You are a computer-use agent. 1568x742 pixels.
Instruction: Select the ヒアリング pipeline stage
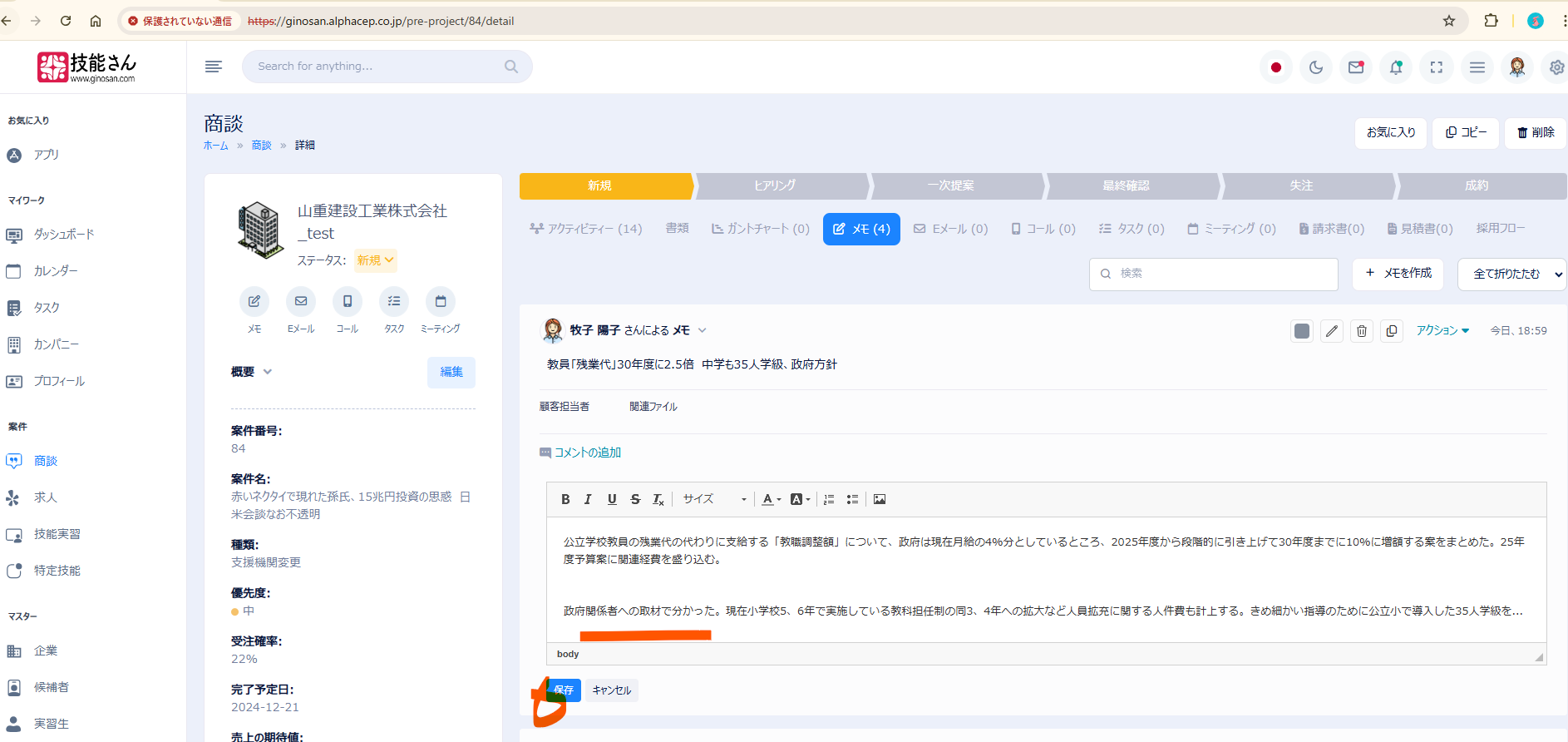(775, 185)
